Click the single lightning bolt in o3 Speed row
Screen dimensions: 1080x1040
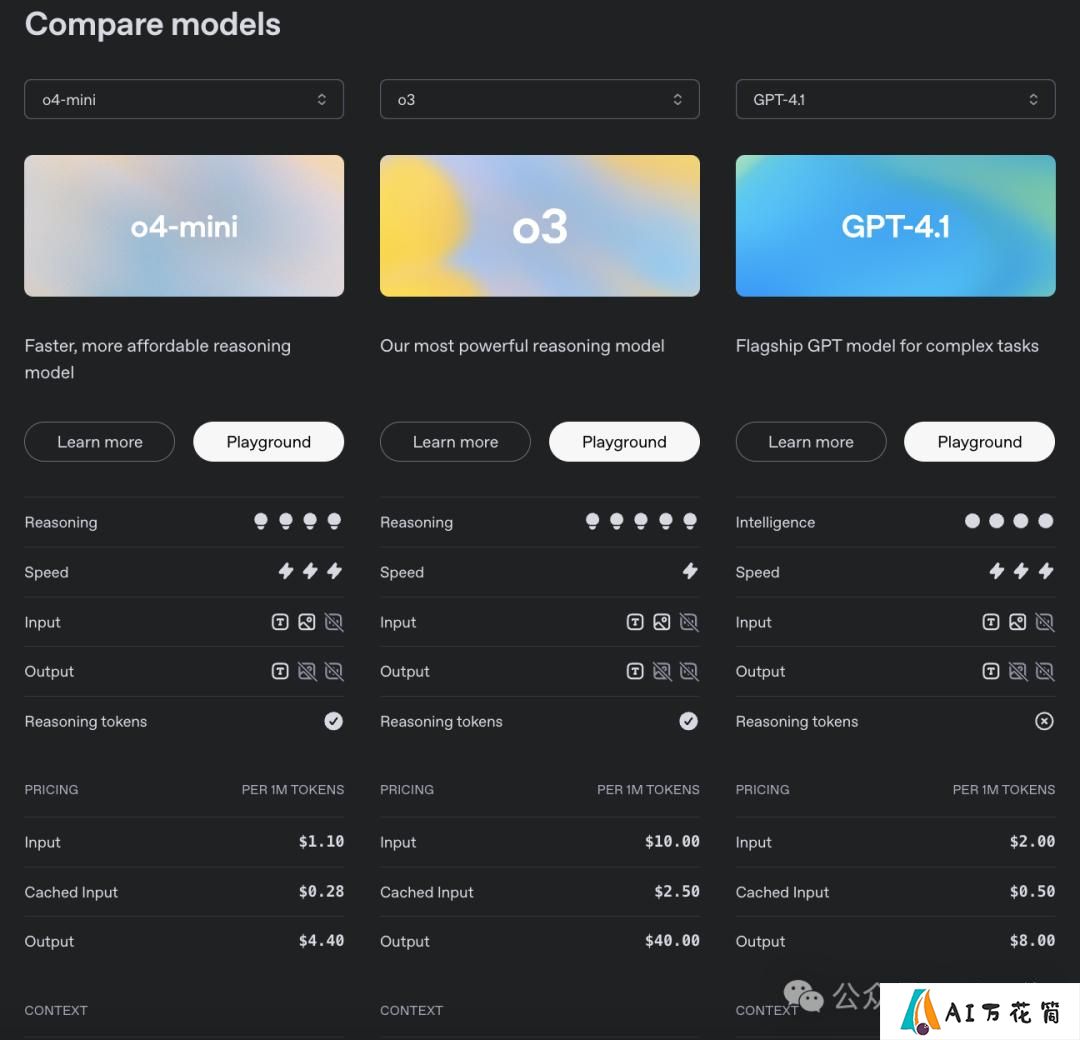tap(690, 571)
